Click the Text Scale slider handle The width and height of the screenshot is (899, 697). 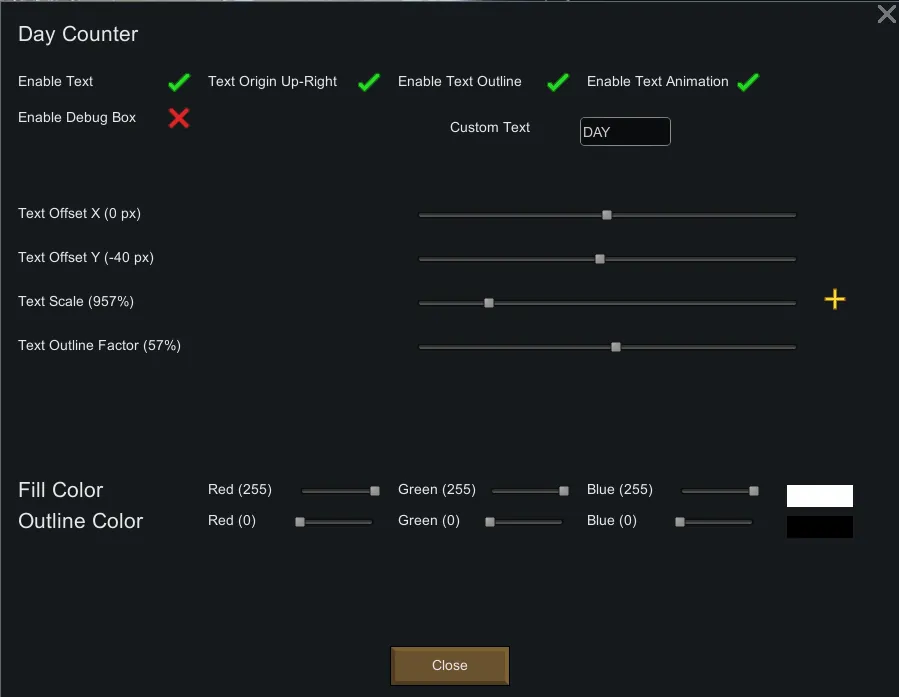pyautogui.click(x=489, y=303)
